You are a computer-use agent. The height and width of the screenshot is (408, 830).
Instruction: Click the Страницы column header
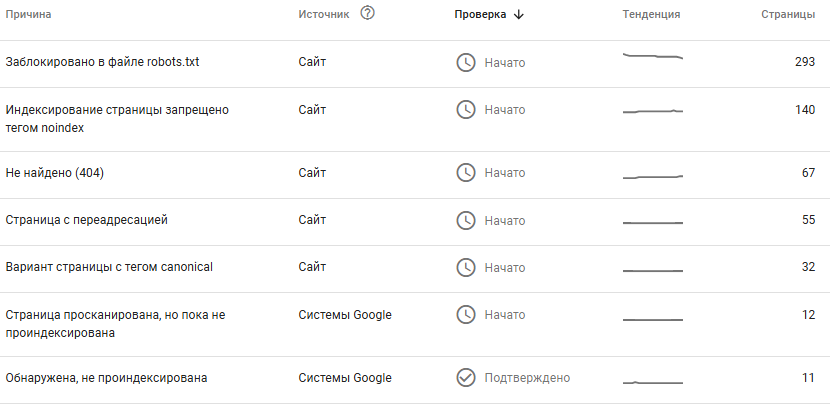pyautogui.click(x=788, y=15)
